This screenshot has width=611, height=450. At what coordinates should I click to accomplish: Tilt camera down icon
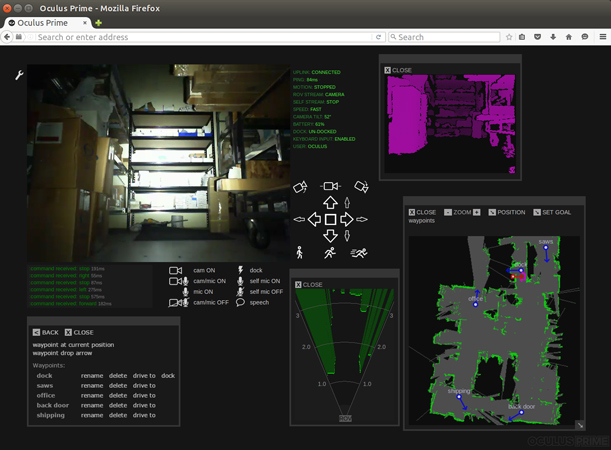point(361,187)
